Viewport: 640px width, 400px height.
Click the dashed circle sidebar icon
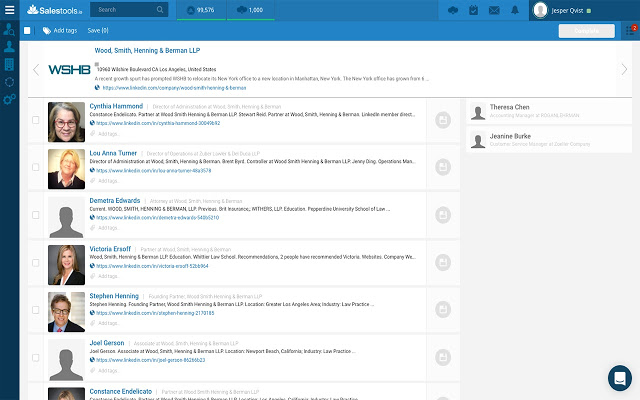(x=9, y=82)
